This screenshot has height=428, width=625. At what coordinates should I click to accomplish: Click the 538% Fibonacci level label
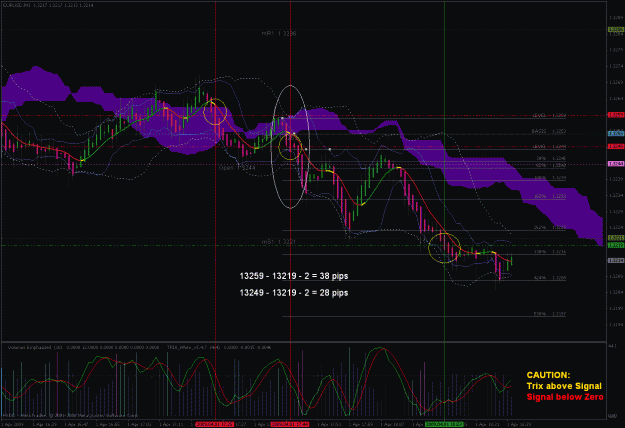coord(550,314)
